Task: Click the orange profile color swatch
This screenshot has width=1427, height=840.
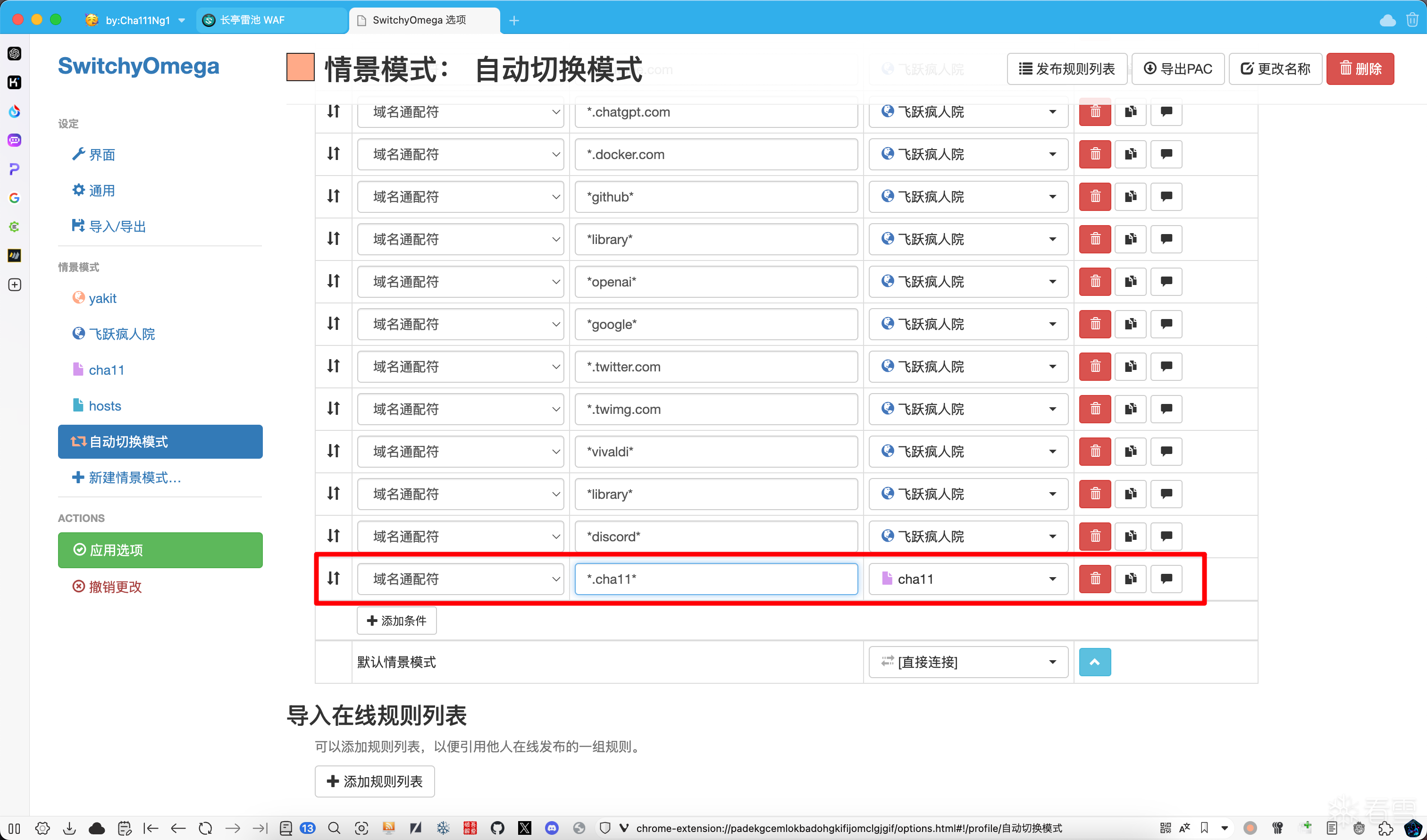Action: click(301, 67)
